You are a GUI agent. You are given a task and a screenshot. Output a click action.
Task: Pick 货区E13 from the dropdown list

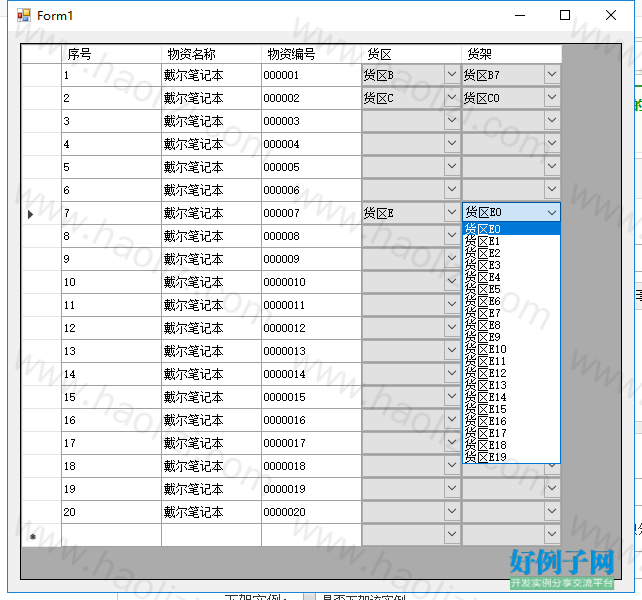point(511,385)
